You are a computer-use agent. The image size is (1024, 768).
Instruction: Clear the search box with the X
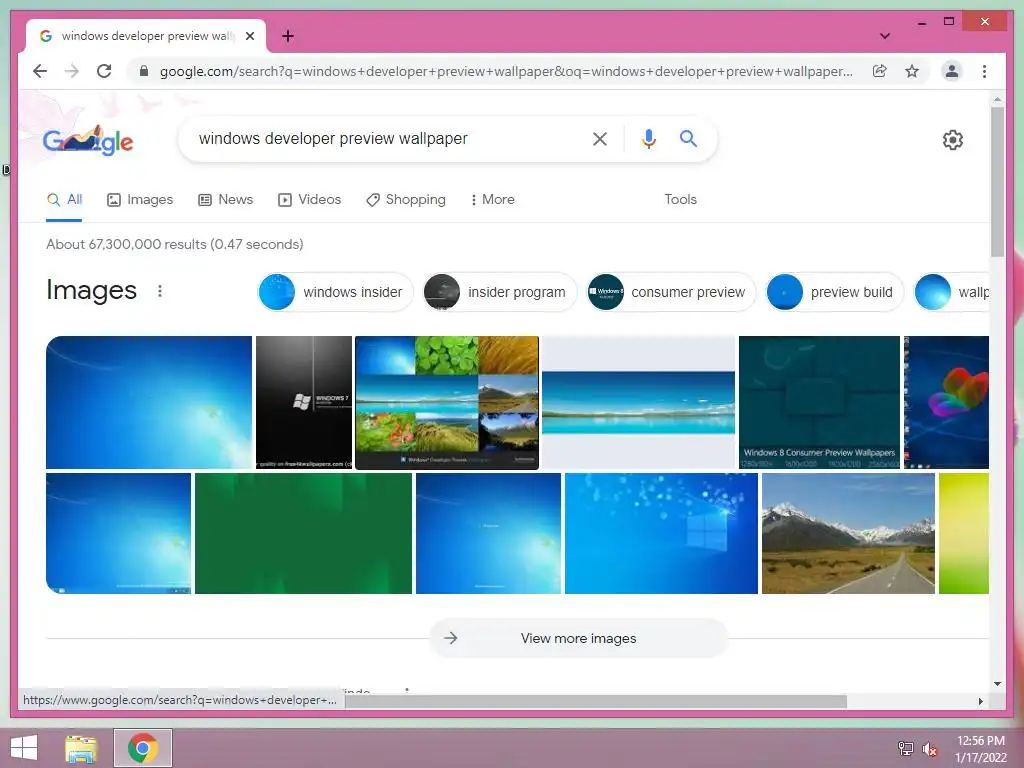[600, 138]
